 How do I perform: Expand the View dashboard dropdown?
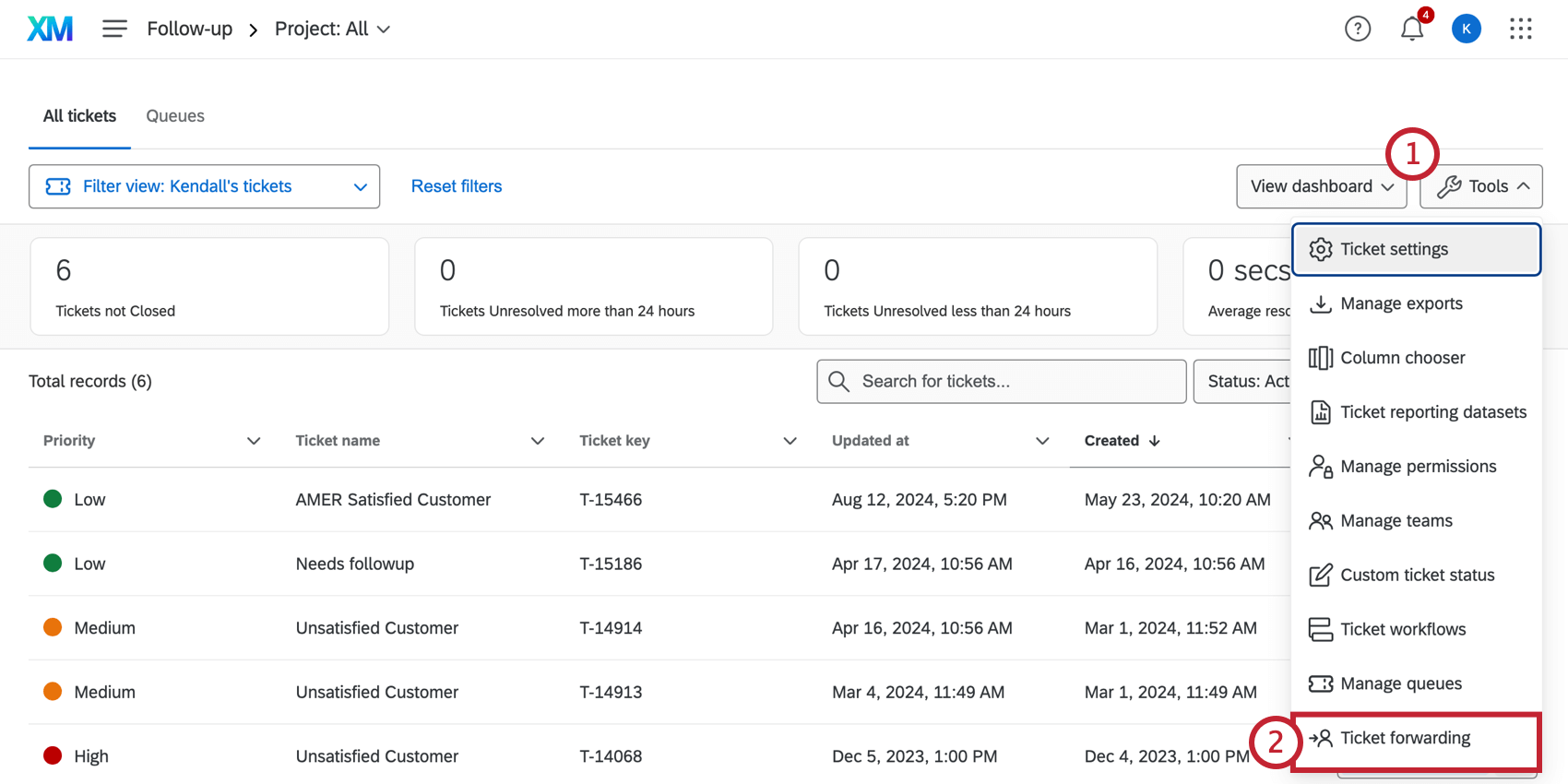click(x=1321, y=186)
